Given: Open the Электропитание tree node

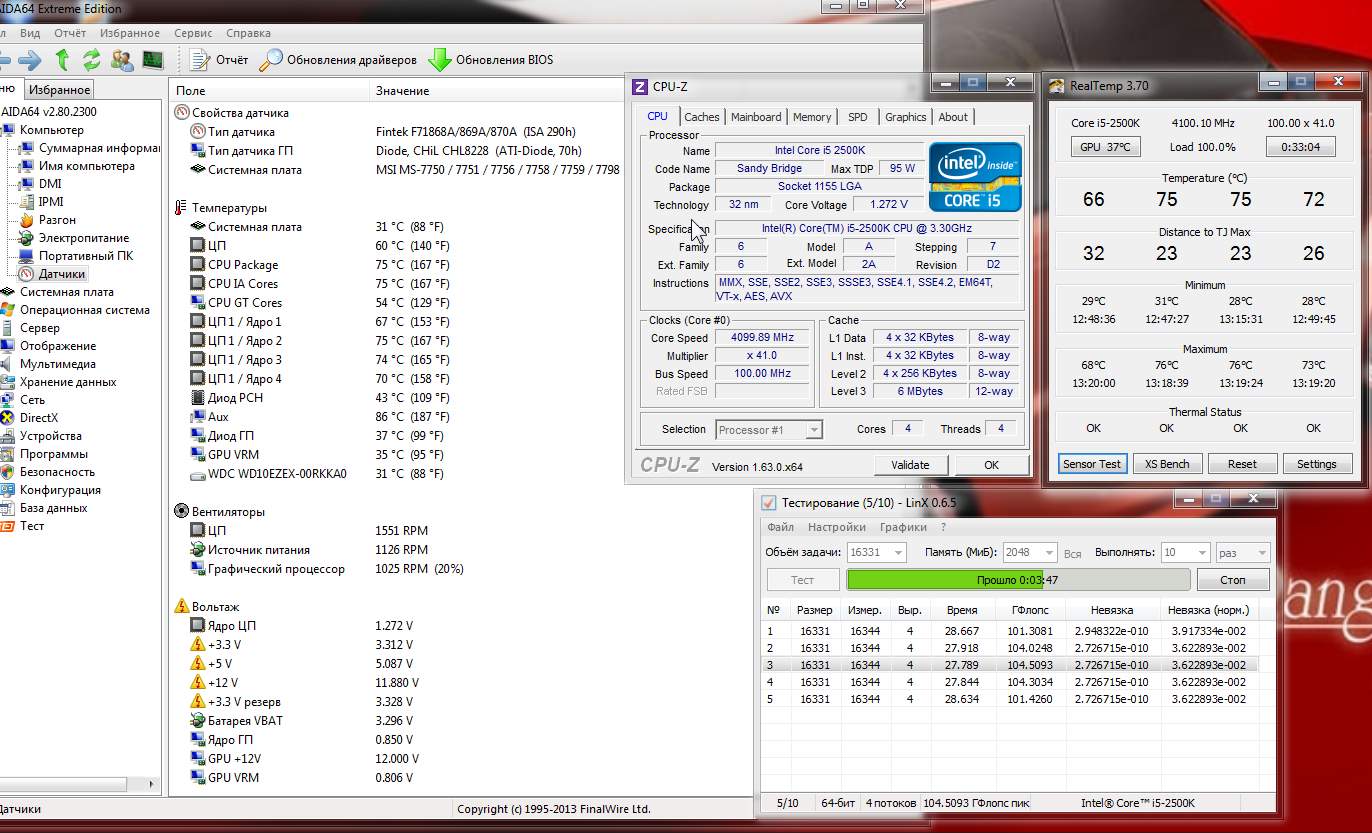Looking at the screenshot, I should tap(74, 238).
